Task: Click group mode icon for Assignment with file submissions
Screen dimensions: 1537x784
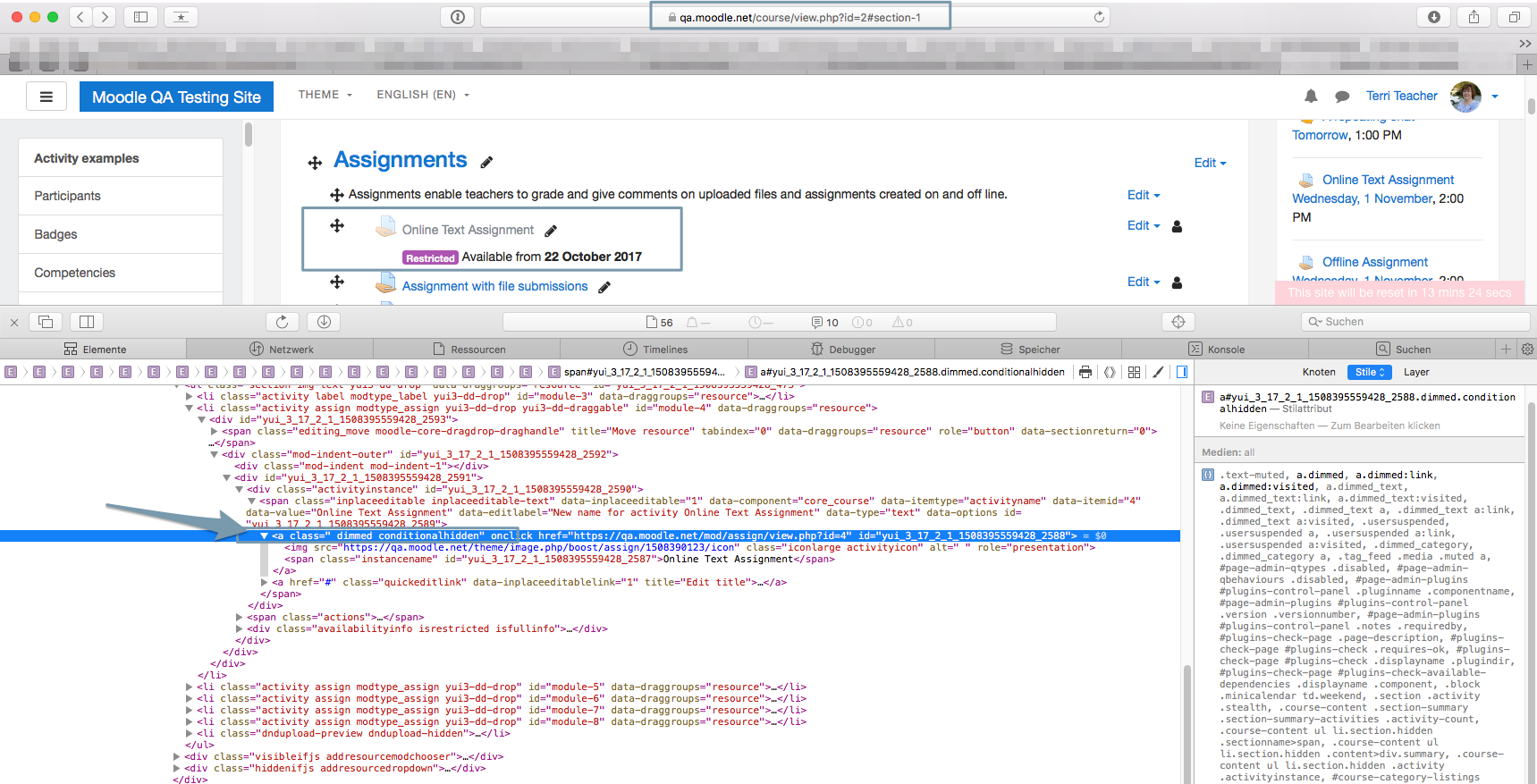Action: (x=1177, y=282)
